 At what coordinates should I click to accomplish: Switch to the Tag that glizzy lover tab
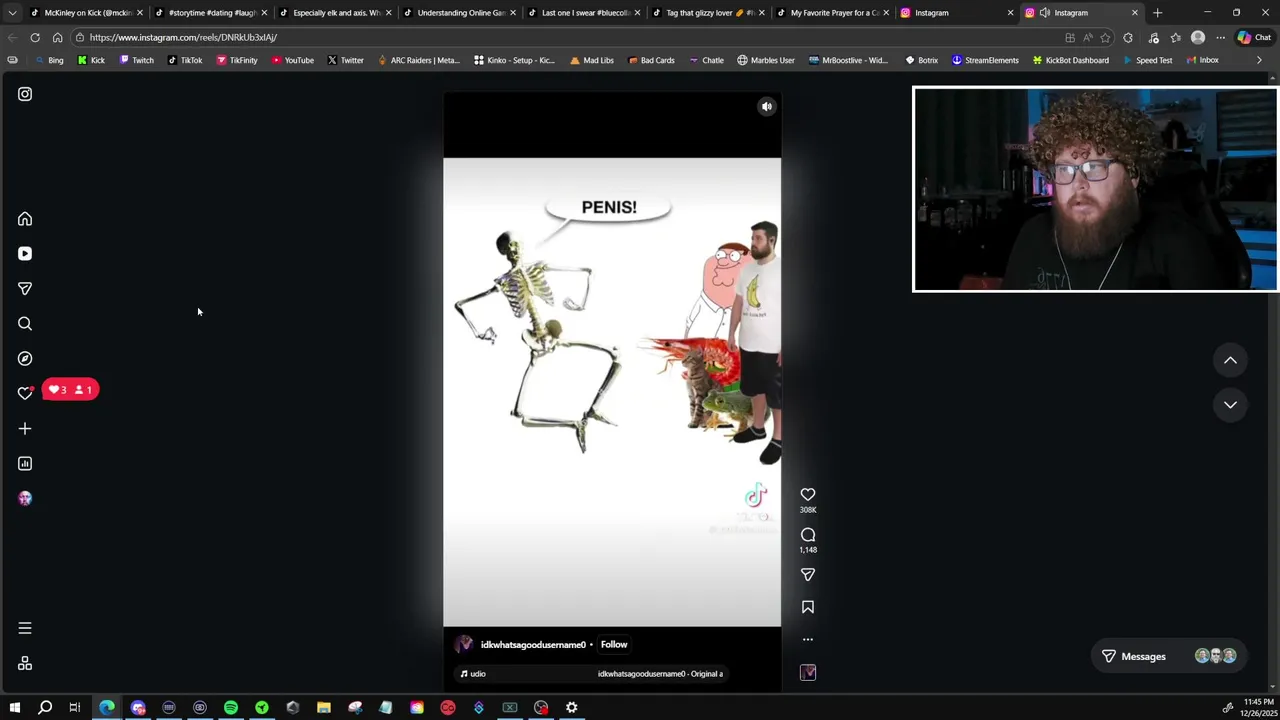click(707, 13)
